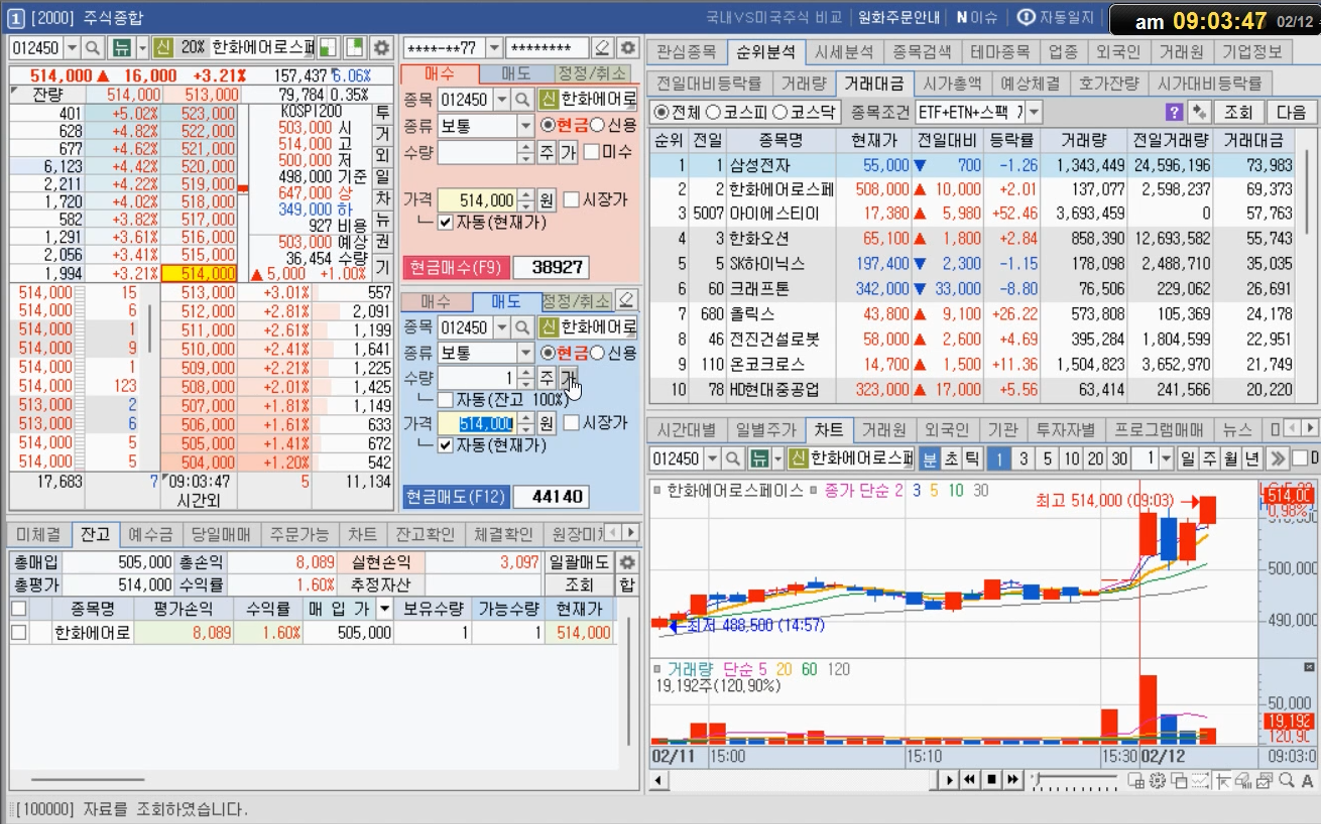The image size is (1321, 824).
Task: Select 신용 radio in buy order form
Action: pyautogui.click(x=598, y=125)
